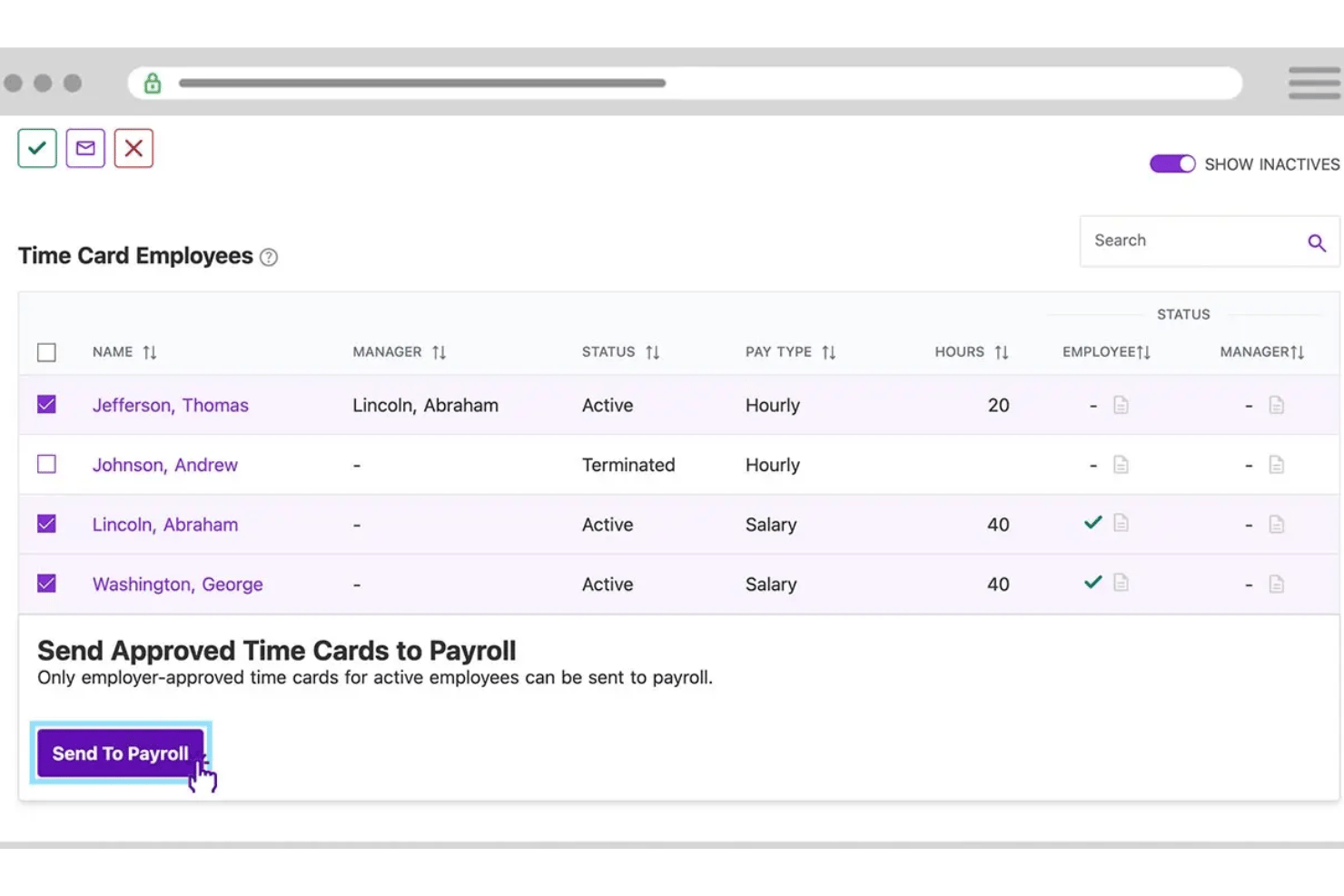1344x896 pixels.
Task: Click the Send To Payroll button
Action: tap(120, 753)
